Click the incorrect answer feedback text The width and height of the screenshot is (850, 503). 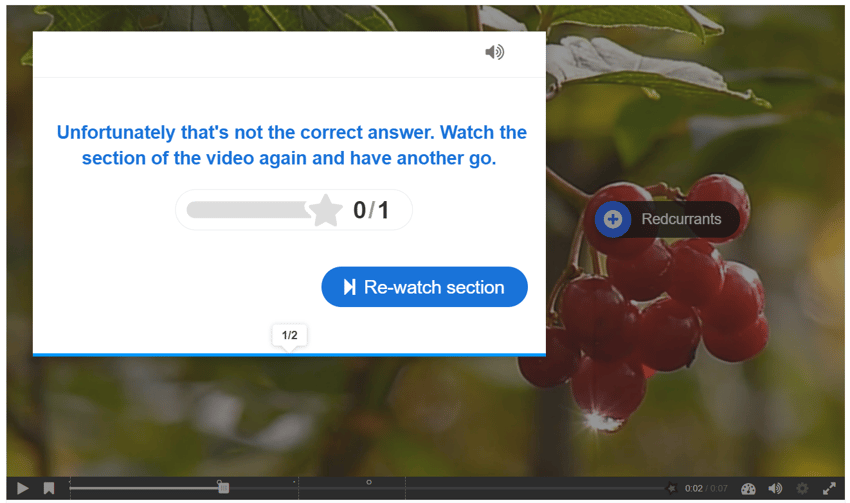pos(292,145)
